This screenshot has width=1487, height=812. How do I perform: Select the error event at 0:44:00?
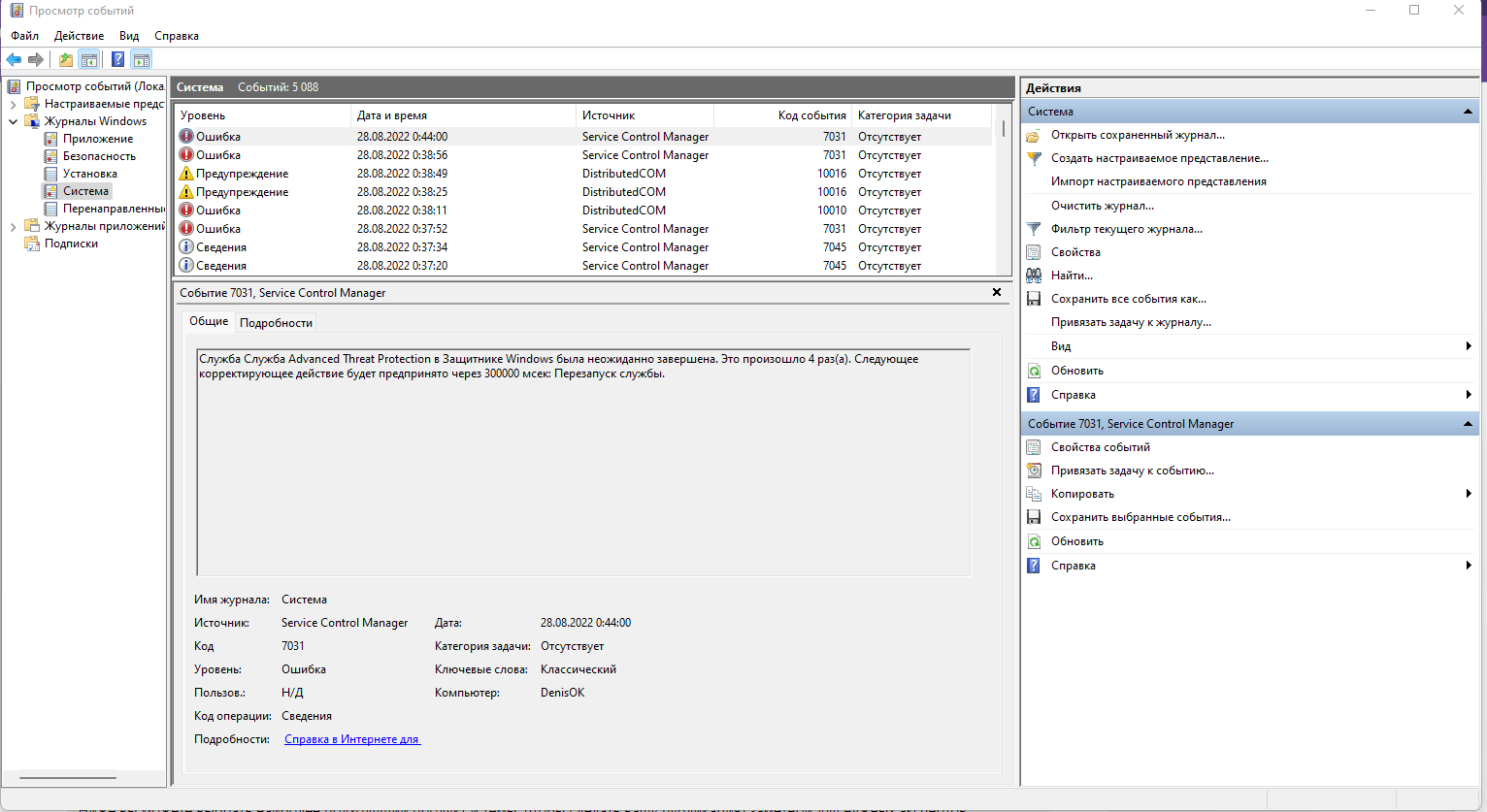pos(584,137)
